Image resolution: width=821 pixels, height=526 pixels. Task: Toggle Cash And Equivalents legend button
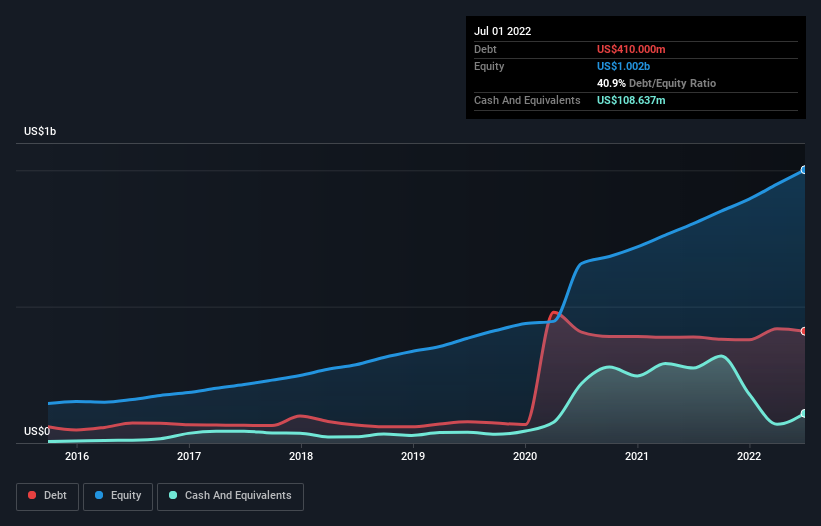230,496
